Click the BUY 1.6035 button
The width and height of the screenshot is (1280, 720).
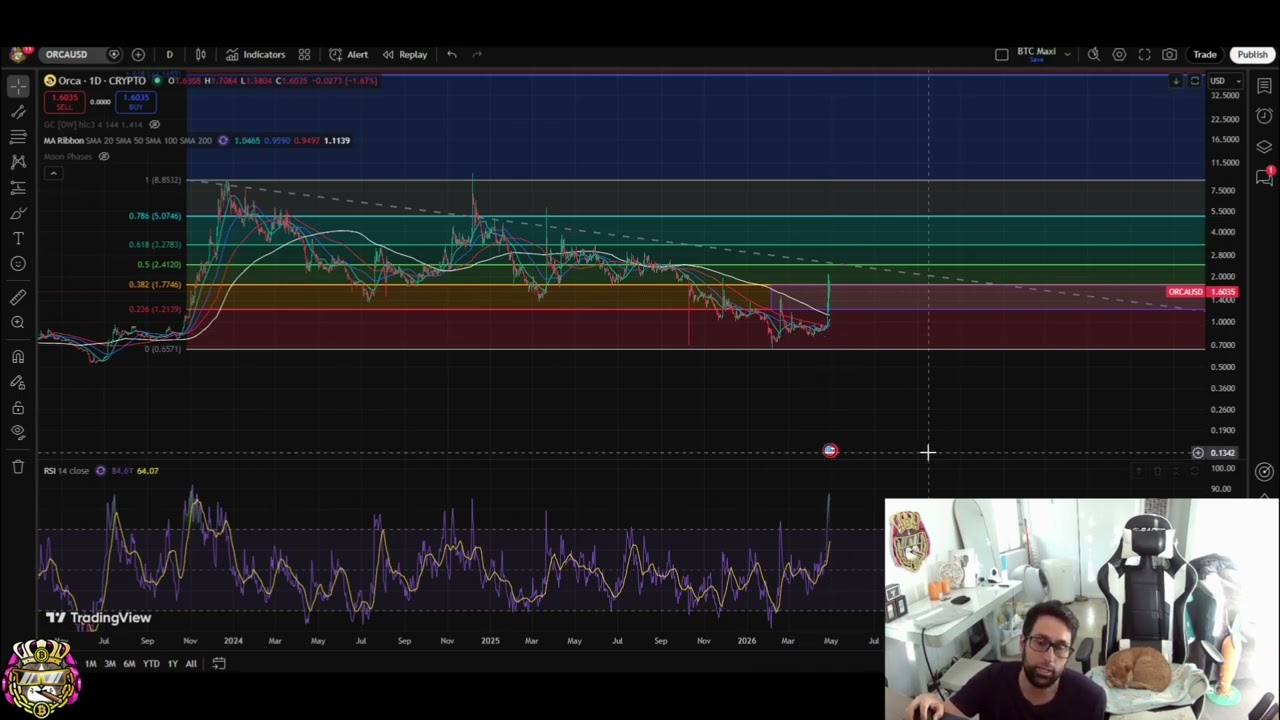135,101
